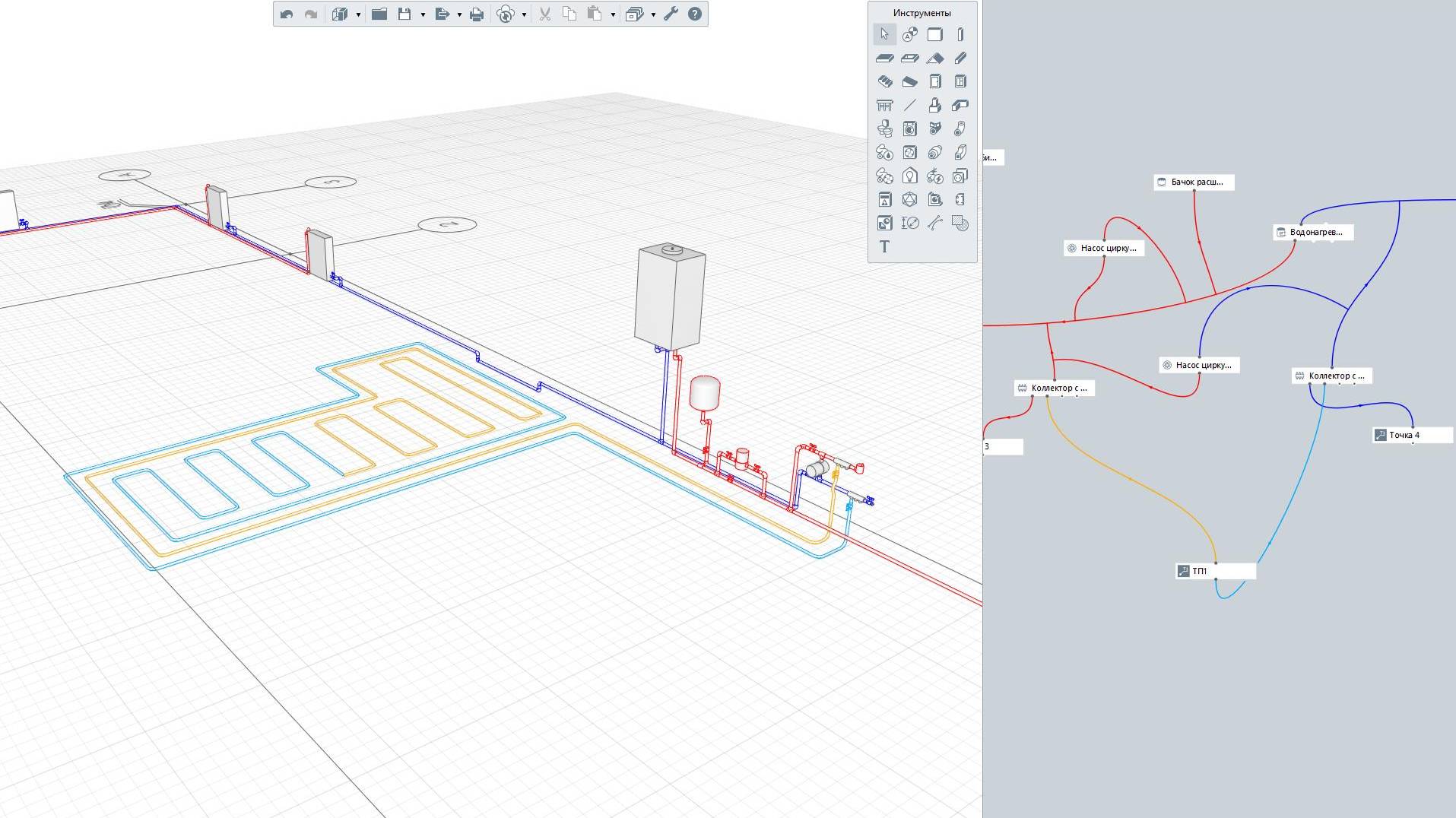The width and height of the screenshot is (1456, 818).
Task: Open the settings wrench icon
Action: [671, 14]
